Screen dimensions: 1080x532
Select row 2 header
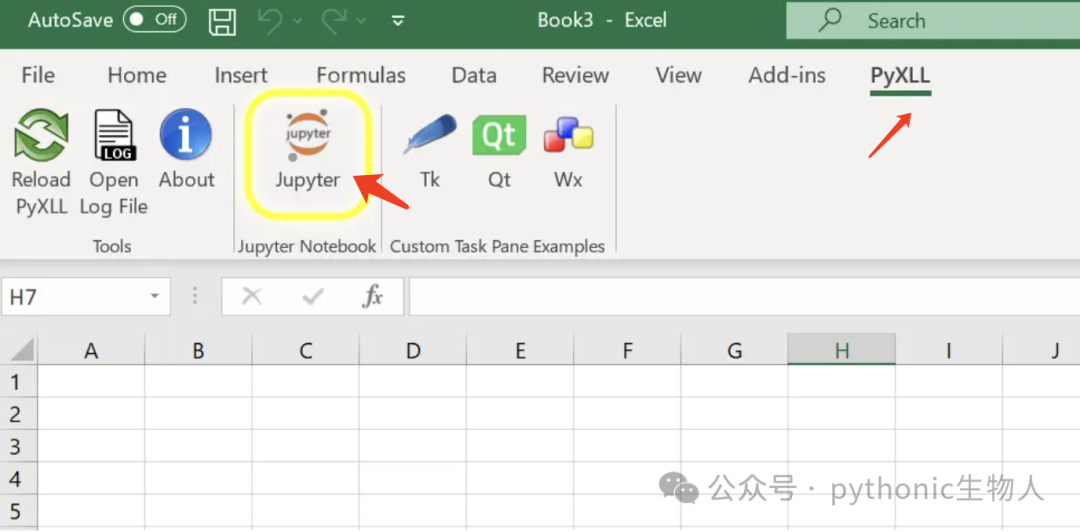pos(19,413)
